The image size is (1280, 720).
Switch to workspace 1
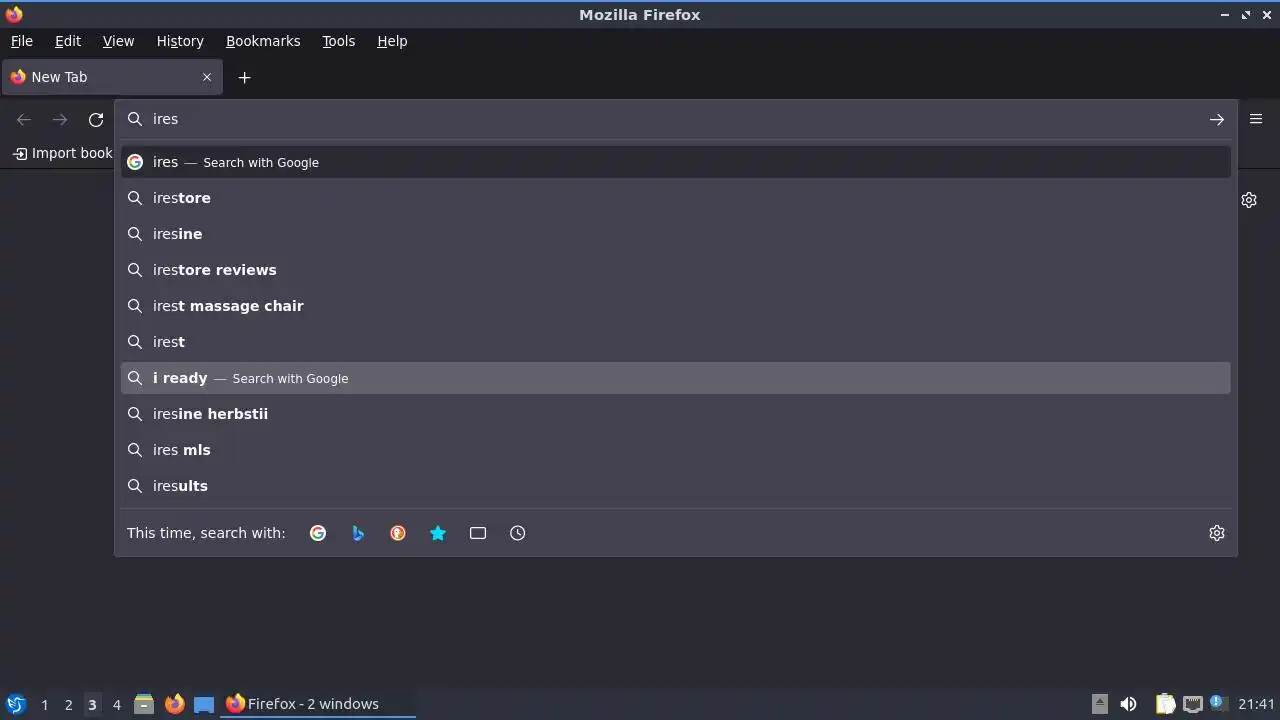click(x=44, y=704)
